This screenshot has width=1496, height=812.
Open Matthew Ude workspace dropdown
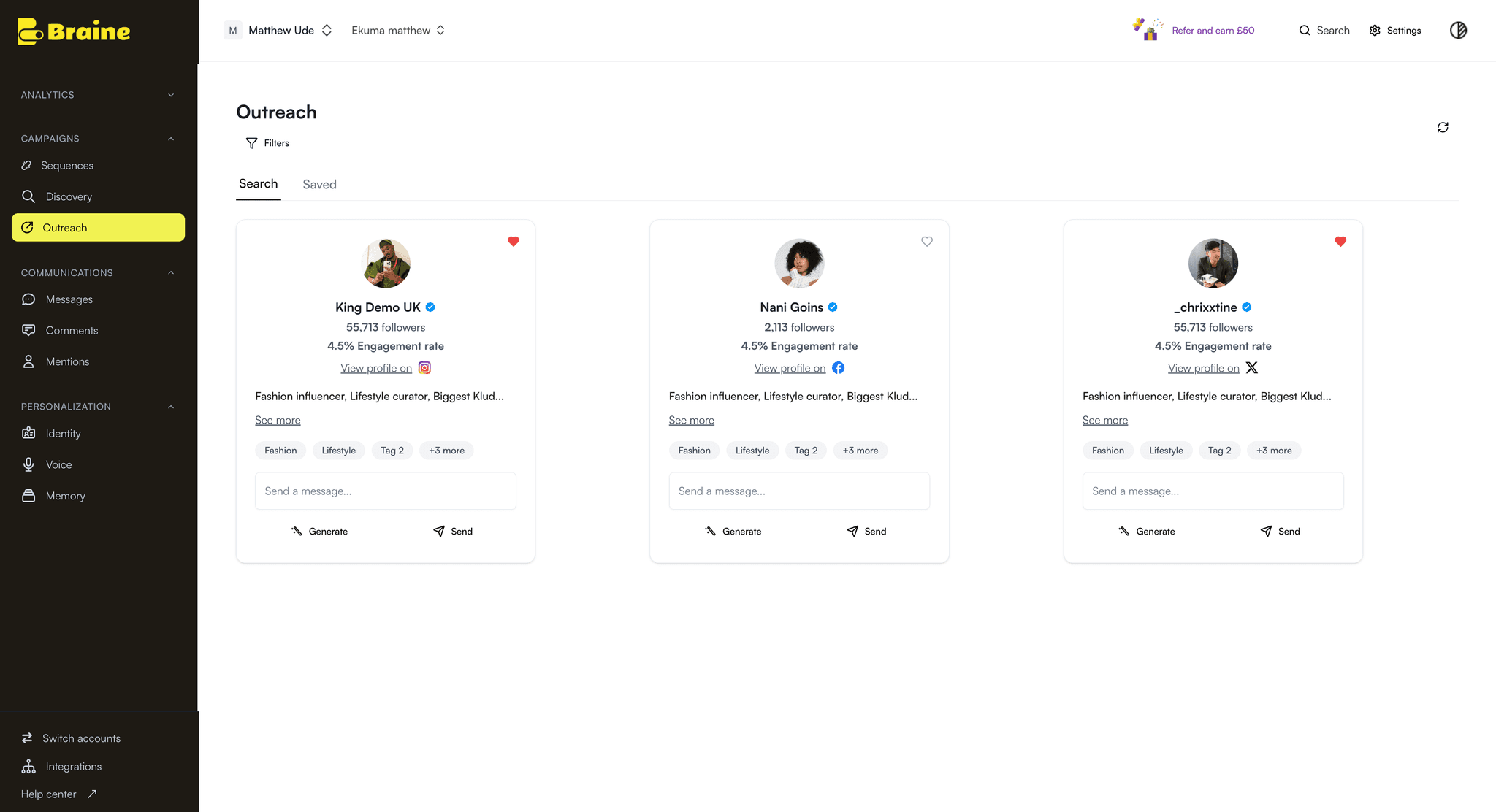pyautogui.click(x=327, y=30)
